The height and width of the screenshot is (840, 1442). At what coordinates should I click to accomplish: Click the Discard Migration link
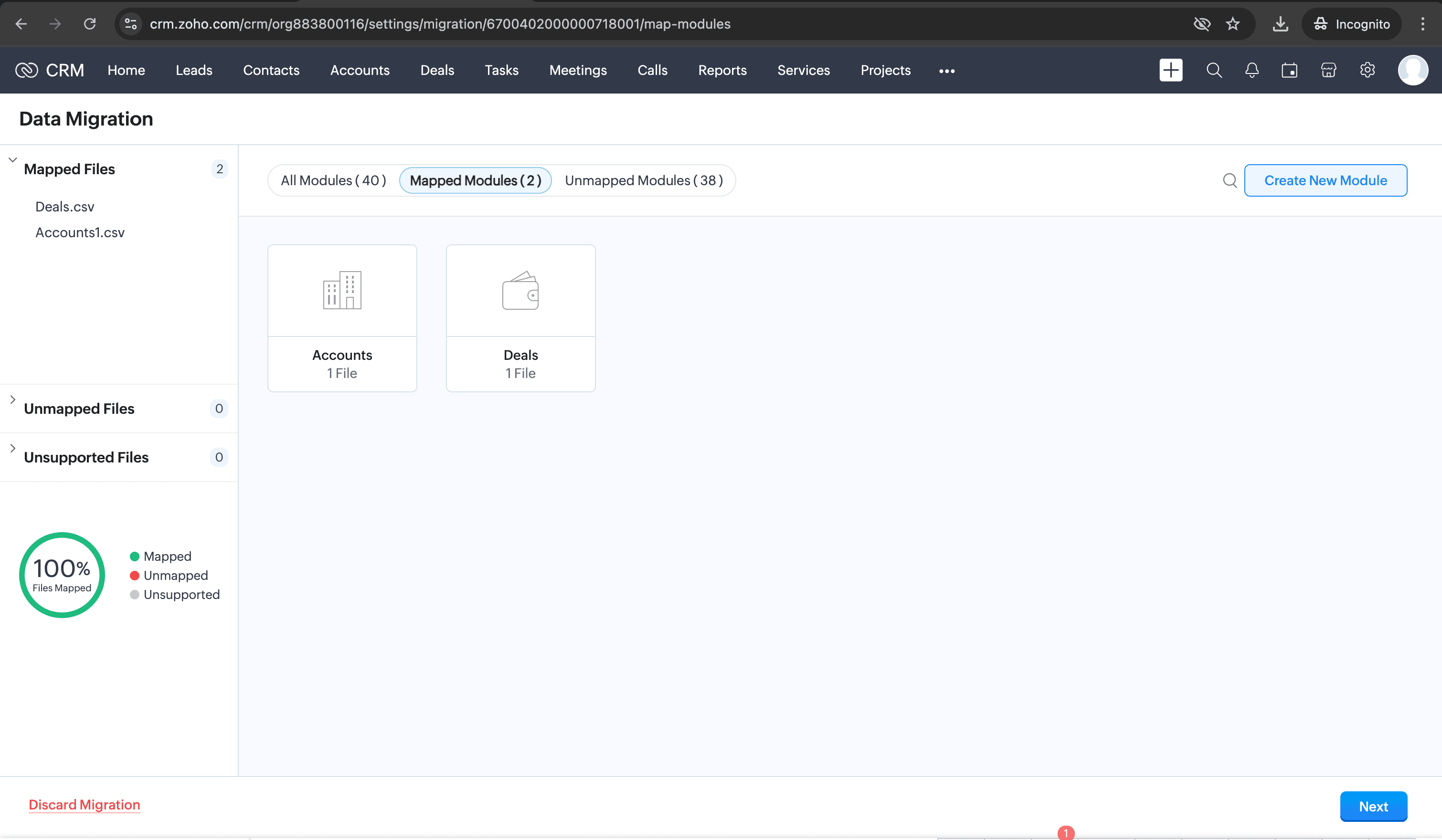click(84, 805)
